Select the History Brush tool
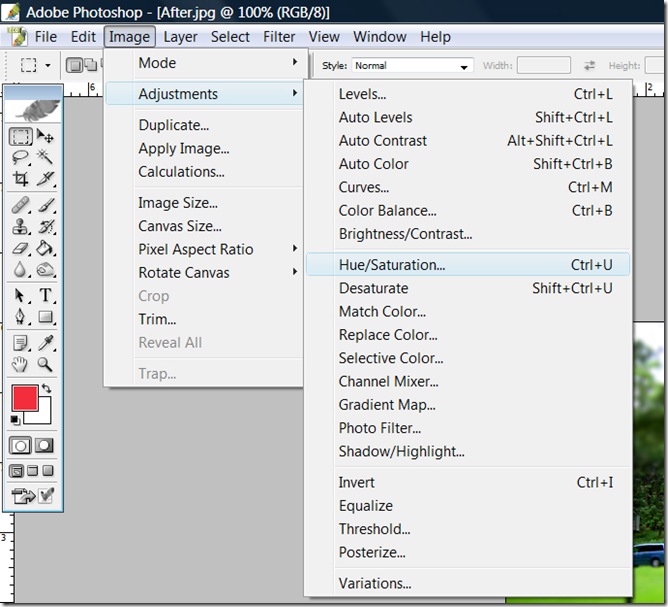668x607 pixels. pos(45,226)
